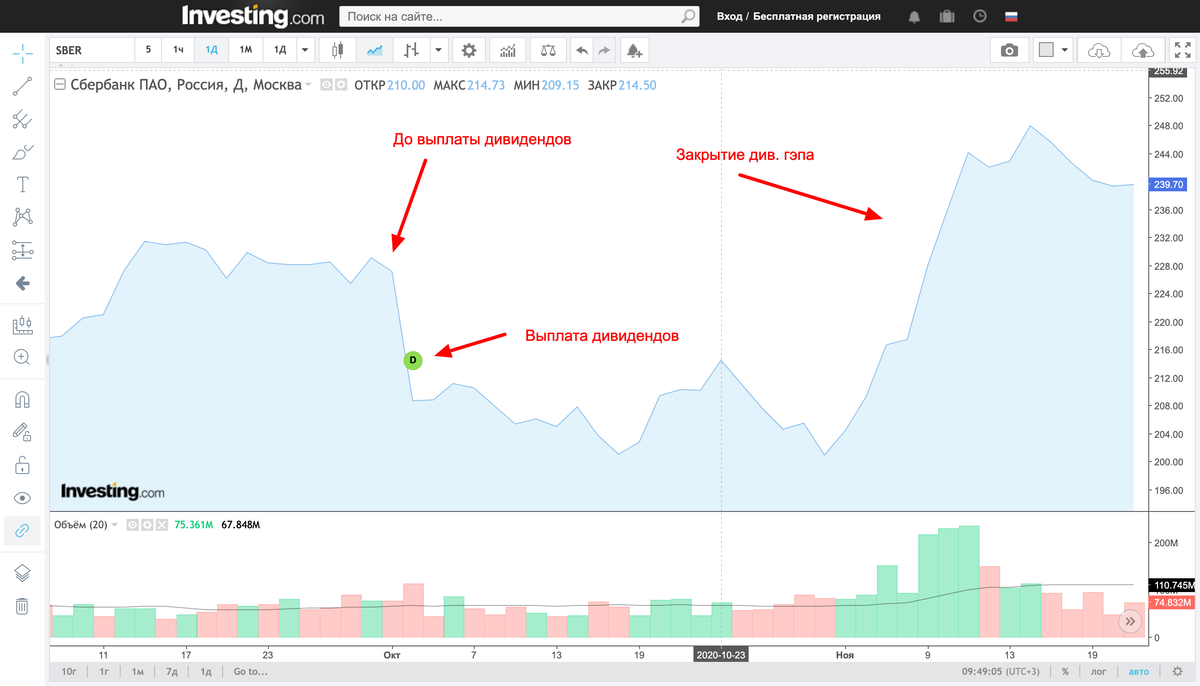The image size is (1200, 686).
Task: Click the Вход login link
Action: 729,17
